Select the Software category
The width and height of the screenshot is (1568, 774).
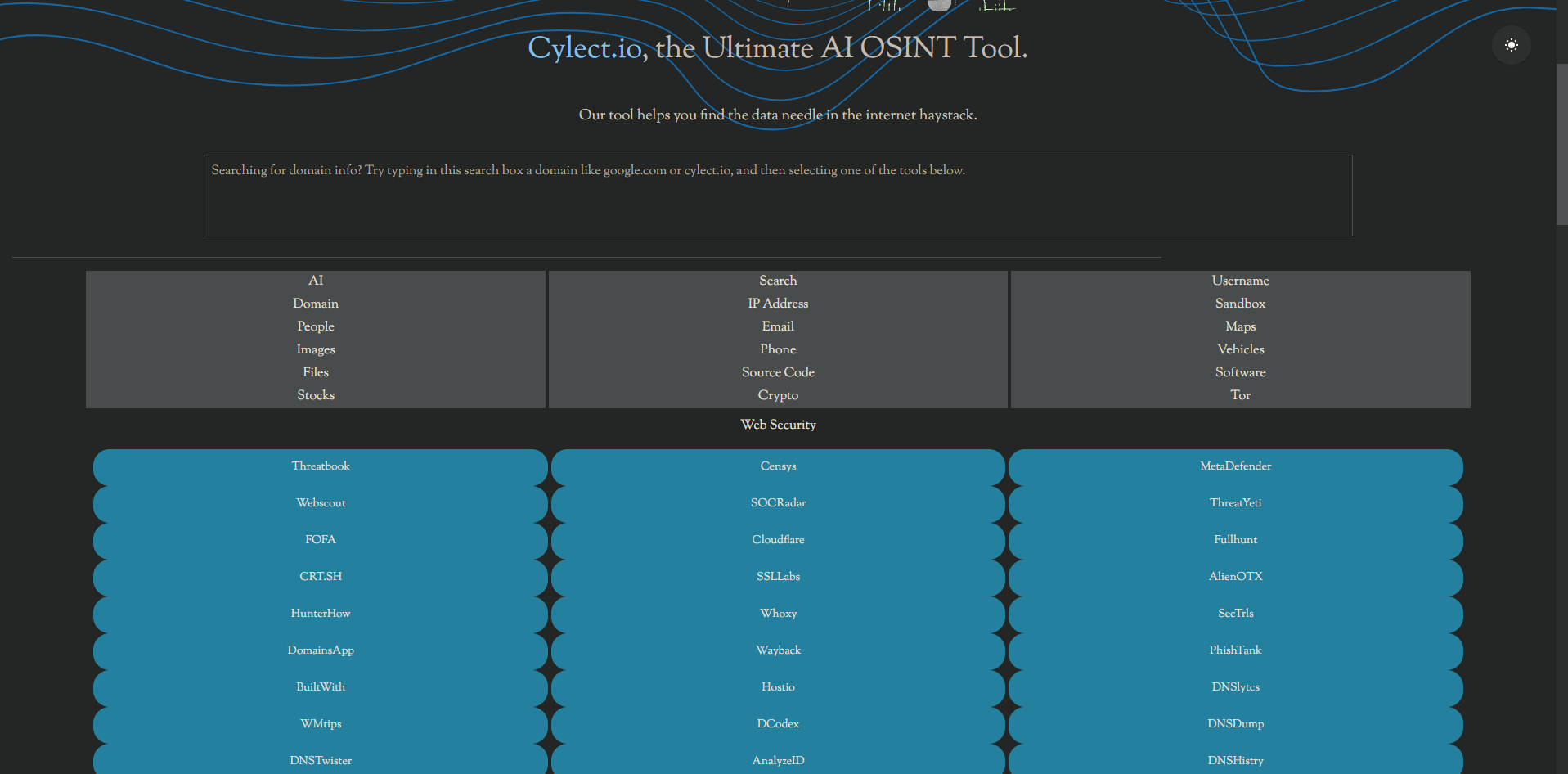(1241, 372)
